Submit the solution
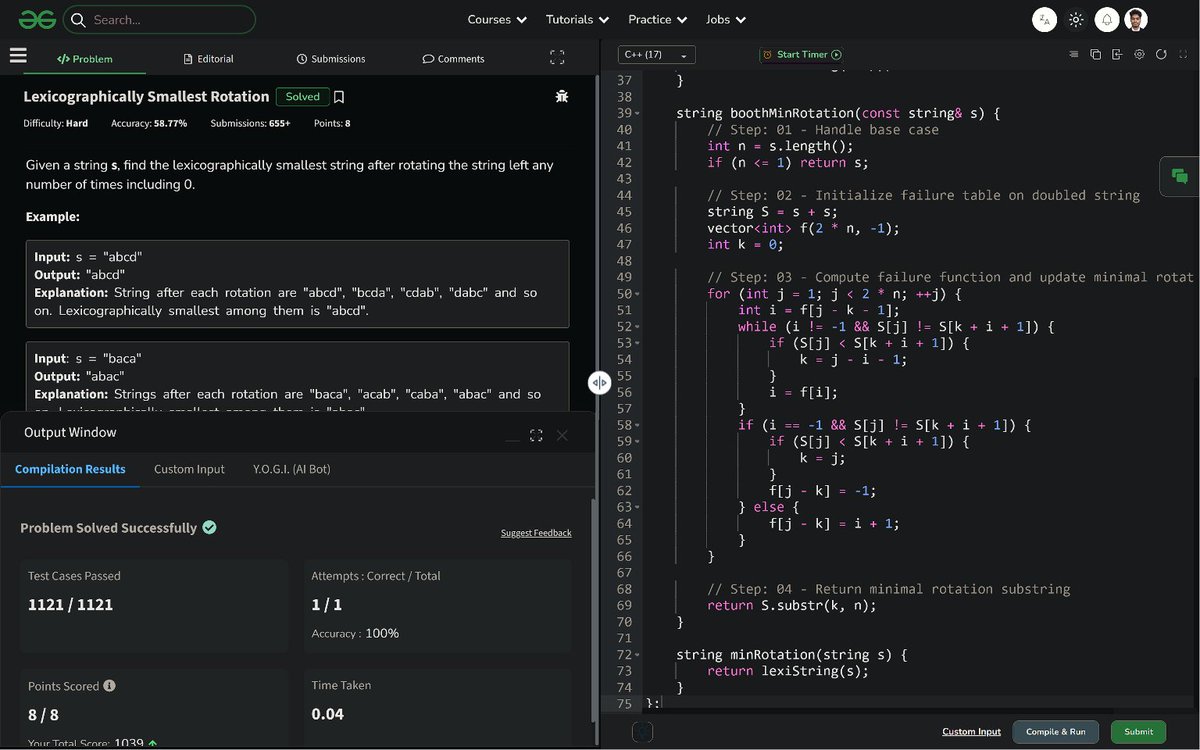Image resolution: width=1200 pixels, height=750 pixels. point(1139,732)
